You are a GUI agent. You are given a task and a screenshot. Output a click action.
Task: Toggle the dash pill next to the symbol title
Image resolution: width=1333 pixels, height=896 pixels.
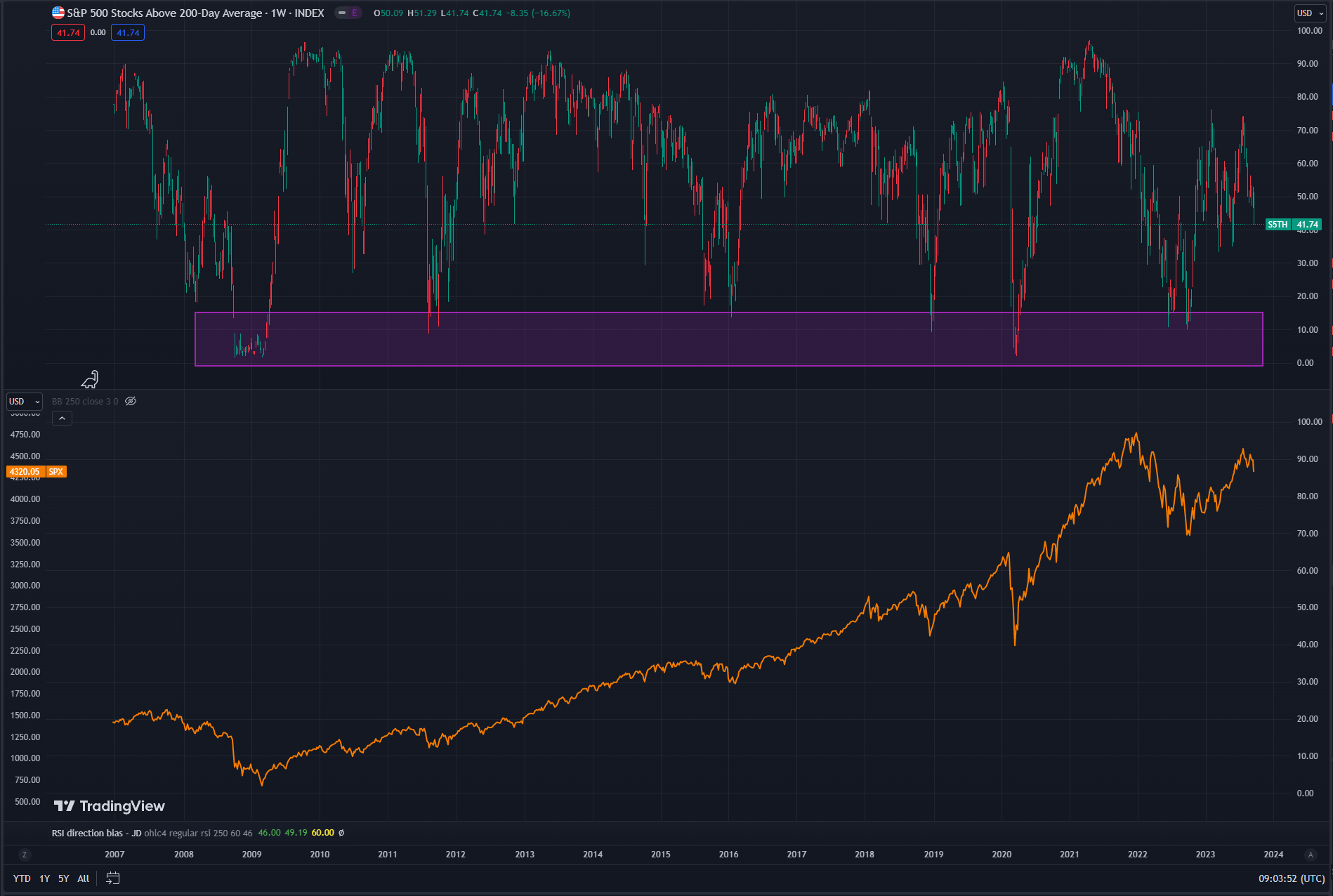[x=342, y=13]
